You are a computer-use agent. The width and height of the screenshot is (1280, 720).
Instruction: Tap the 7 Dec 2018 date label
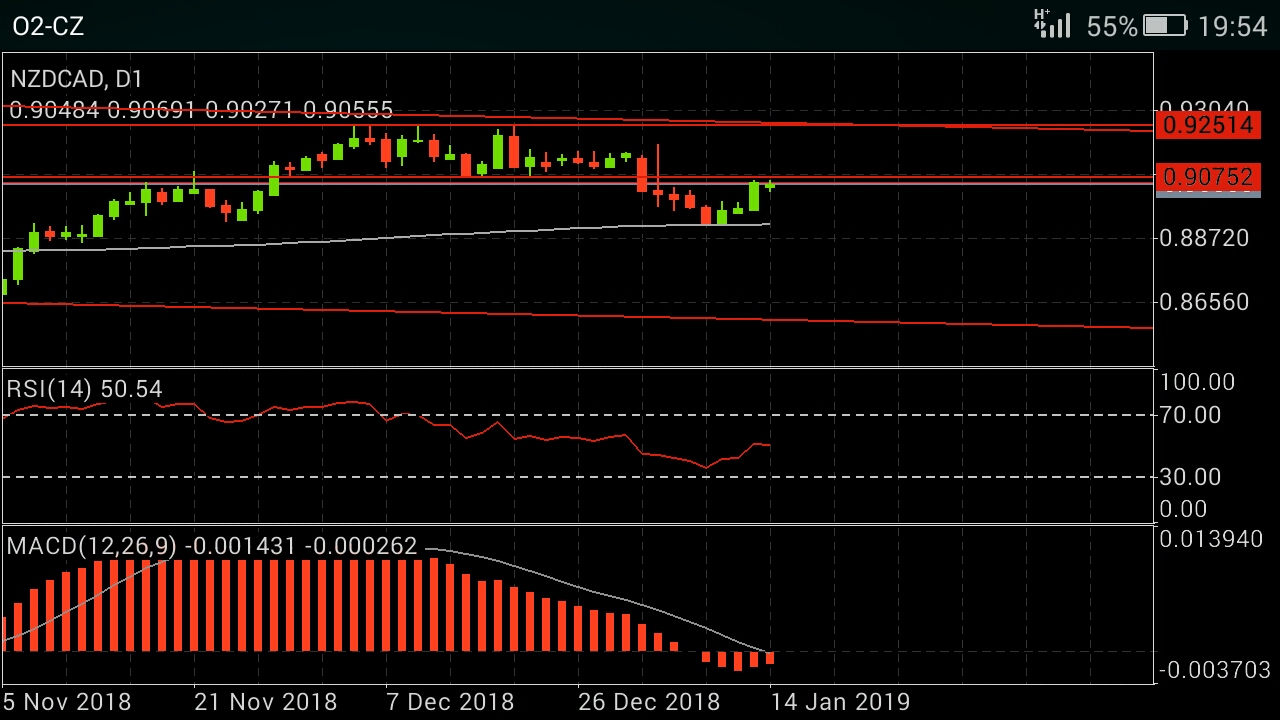[x=450, y=702]
